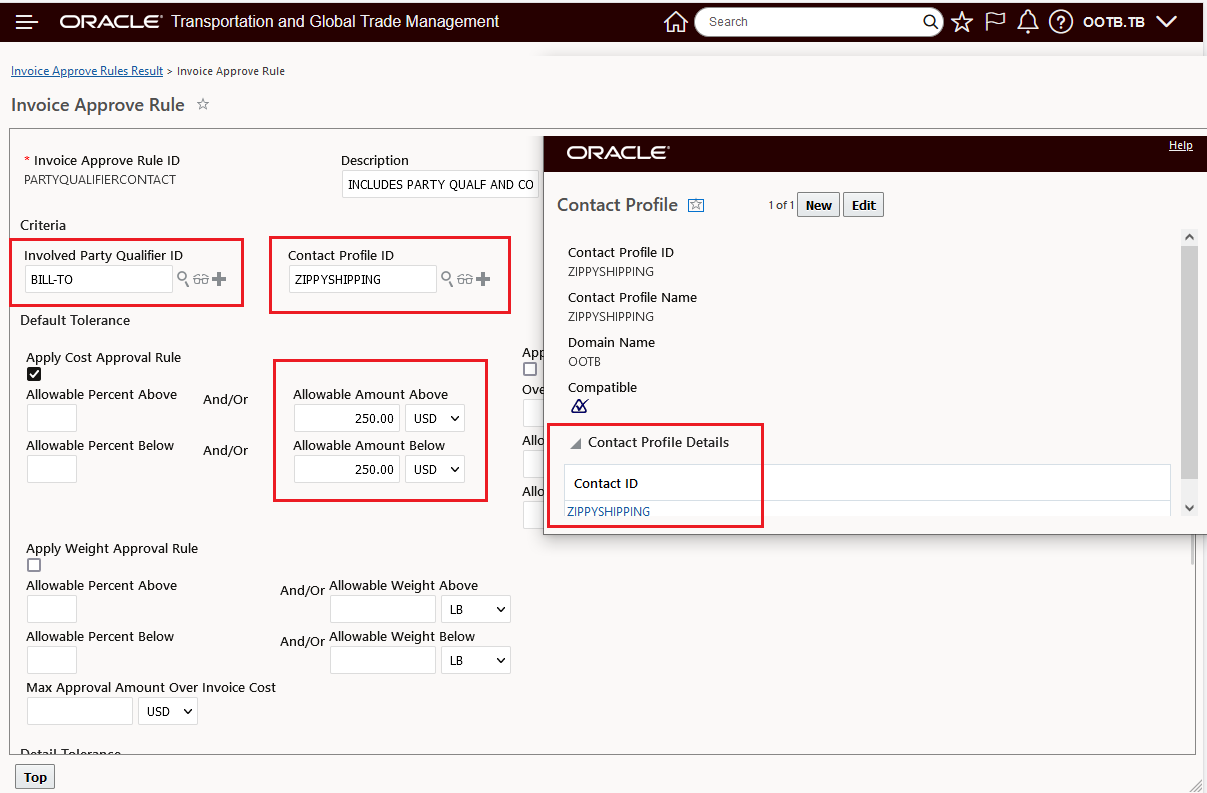
Task: Open the help question mark icon
Action: pos(1061,22)
